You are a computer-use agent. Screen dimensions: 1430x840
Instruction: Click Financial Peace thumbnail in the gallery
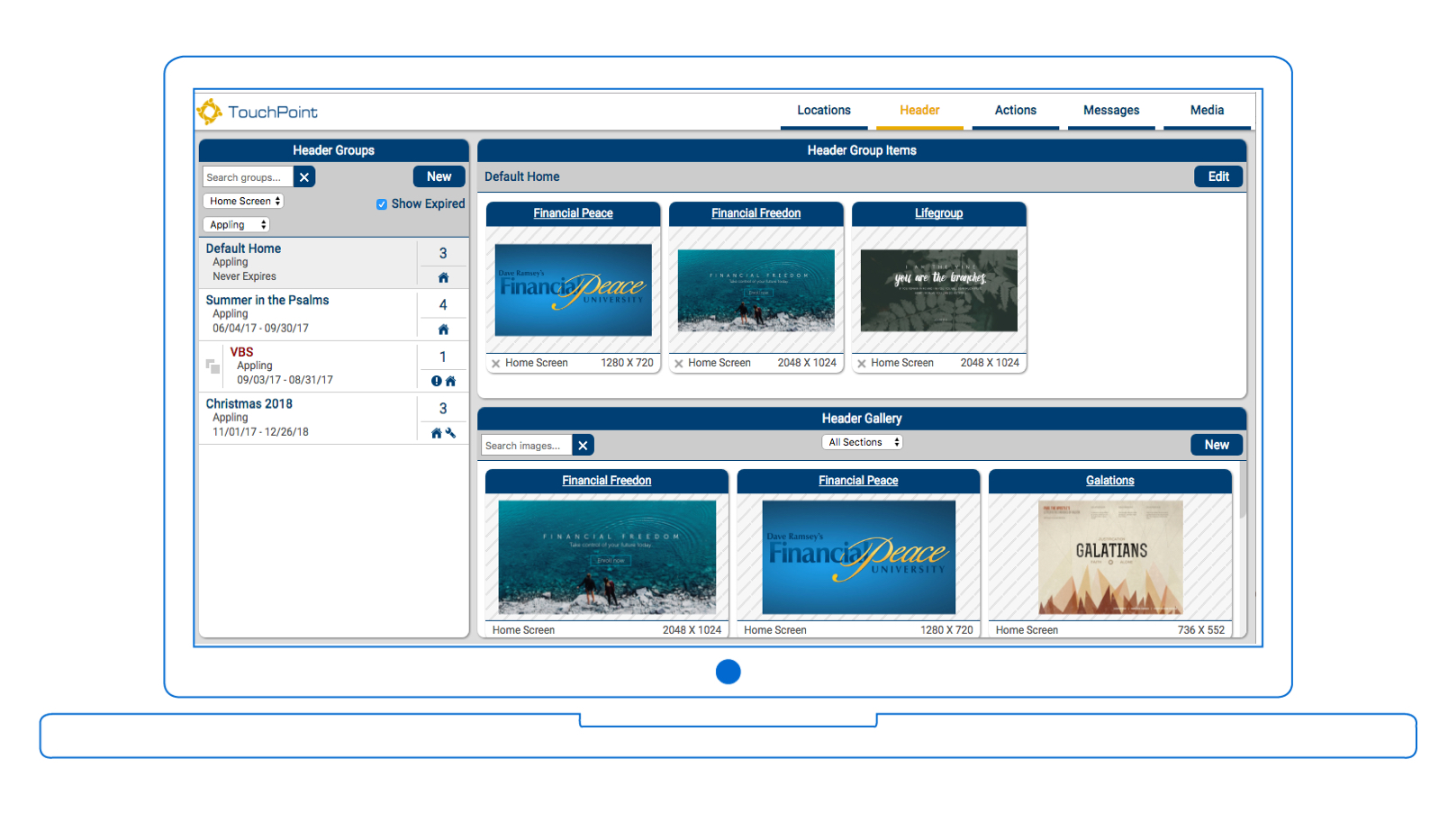click(x=858, y=557)
